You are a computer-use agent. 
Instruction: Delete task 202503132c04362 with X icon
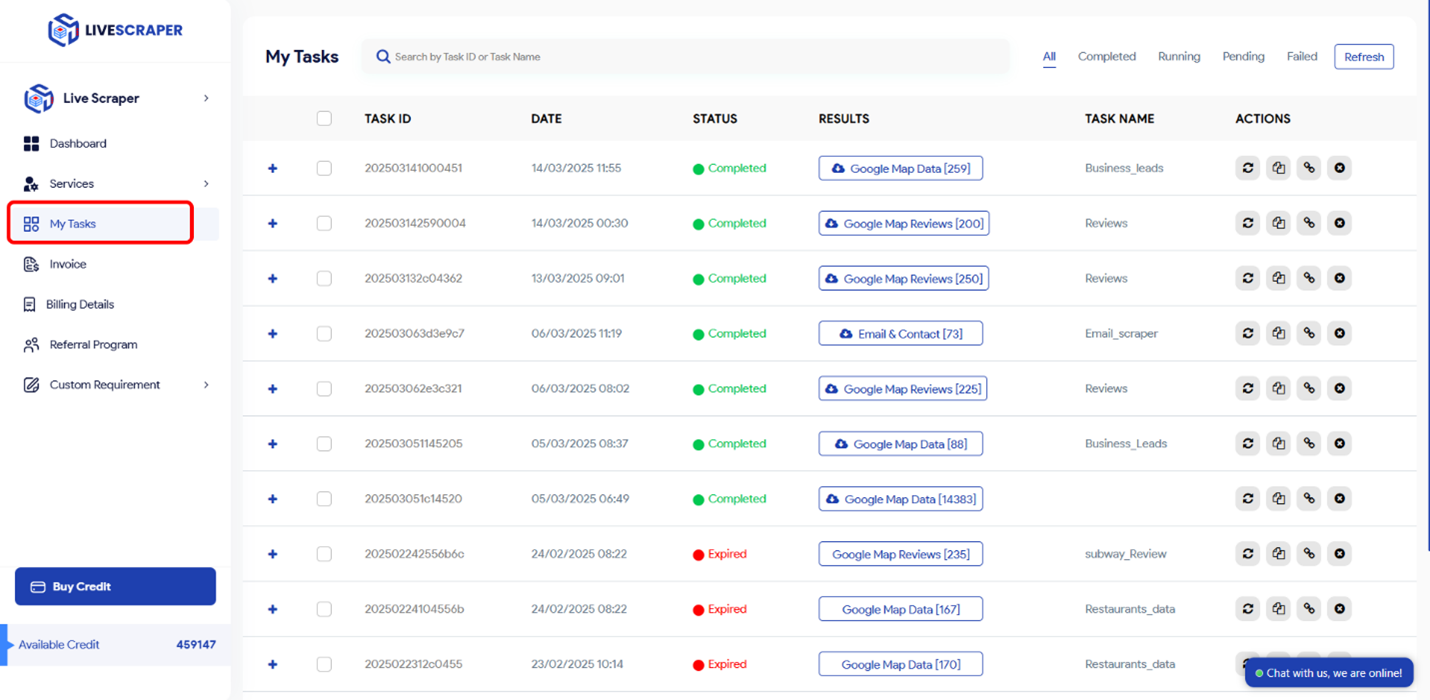point(1340,278)
